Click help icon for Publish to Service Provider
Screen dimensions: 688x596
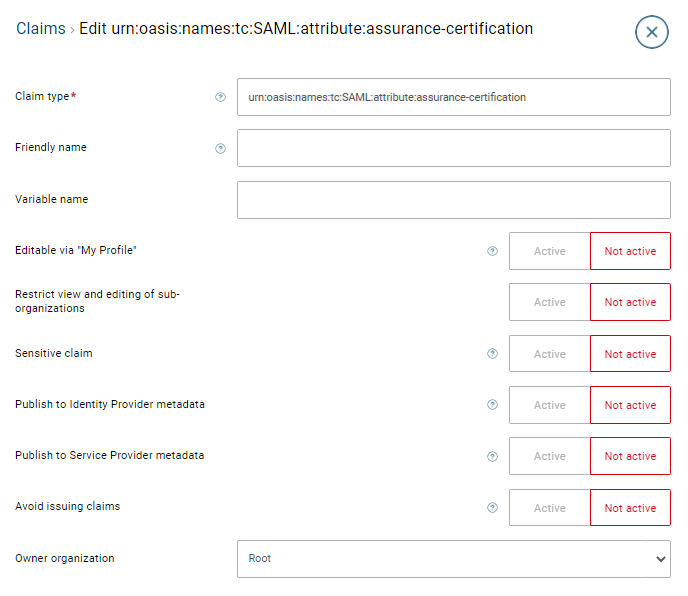pyautogui.click(x=492, y=456)
